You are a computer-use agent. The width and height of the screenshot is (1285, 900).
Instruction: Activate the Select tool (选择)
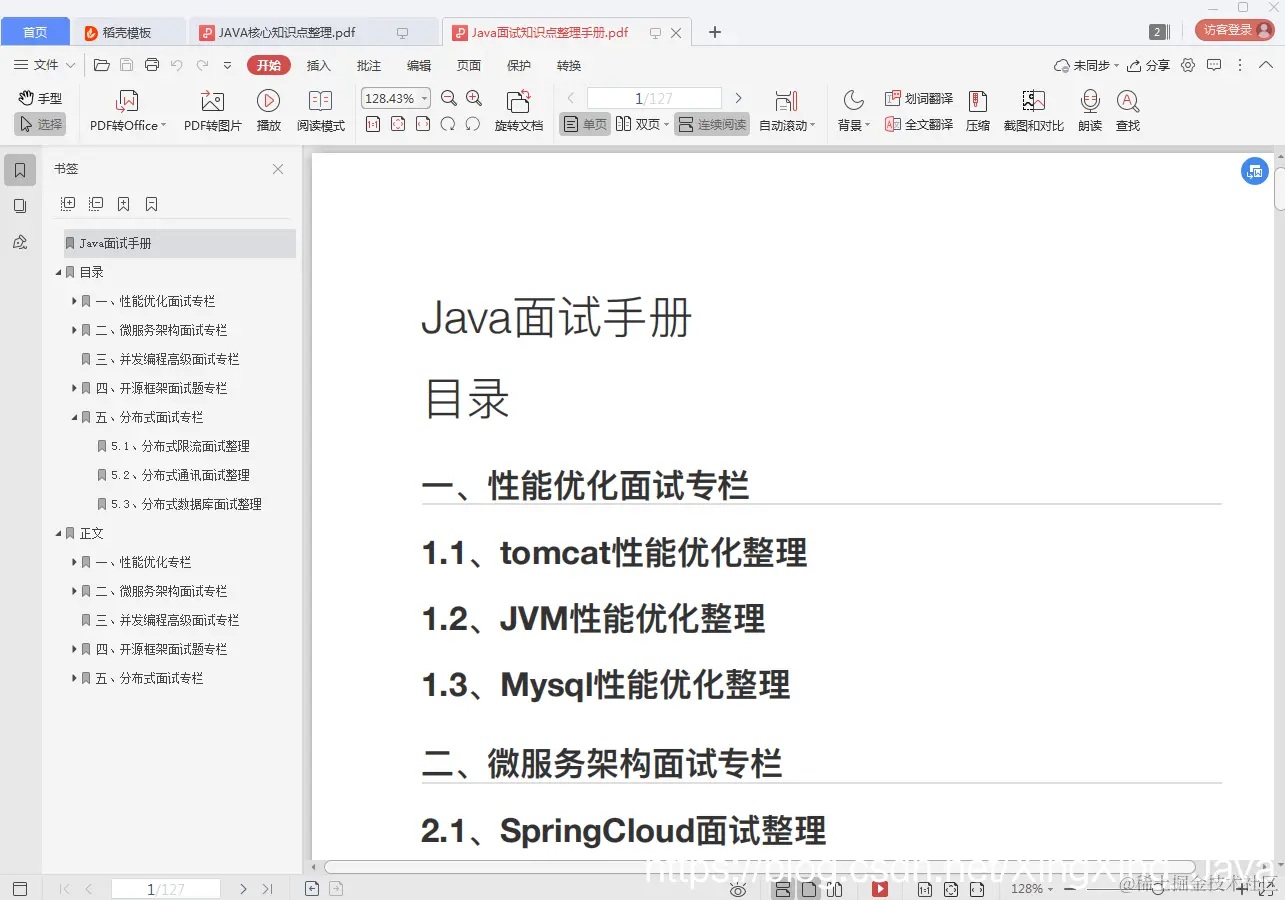tap(40, 124)
